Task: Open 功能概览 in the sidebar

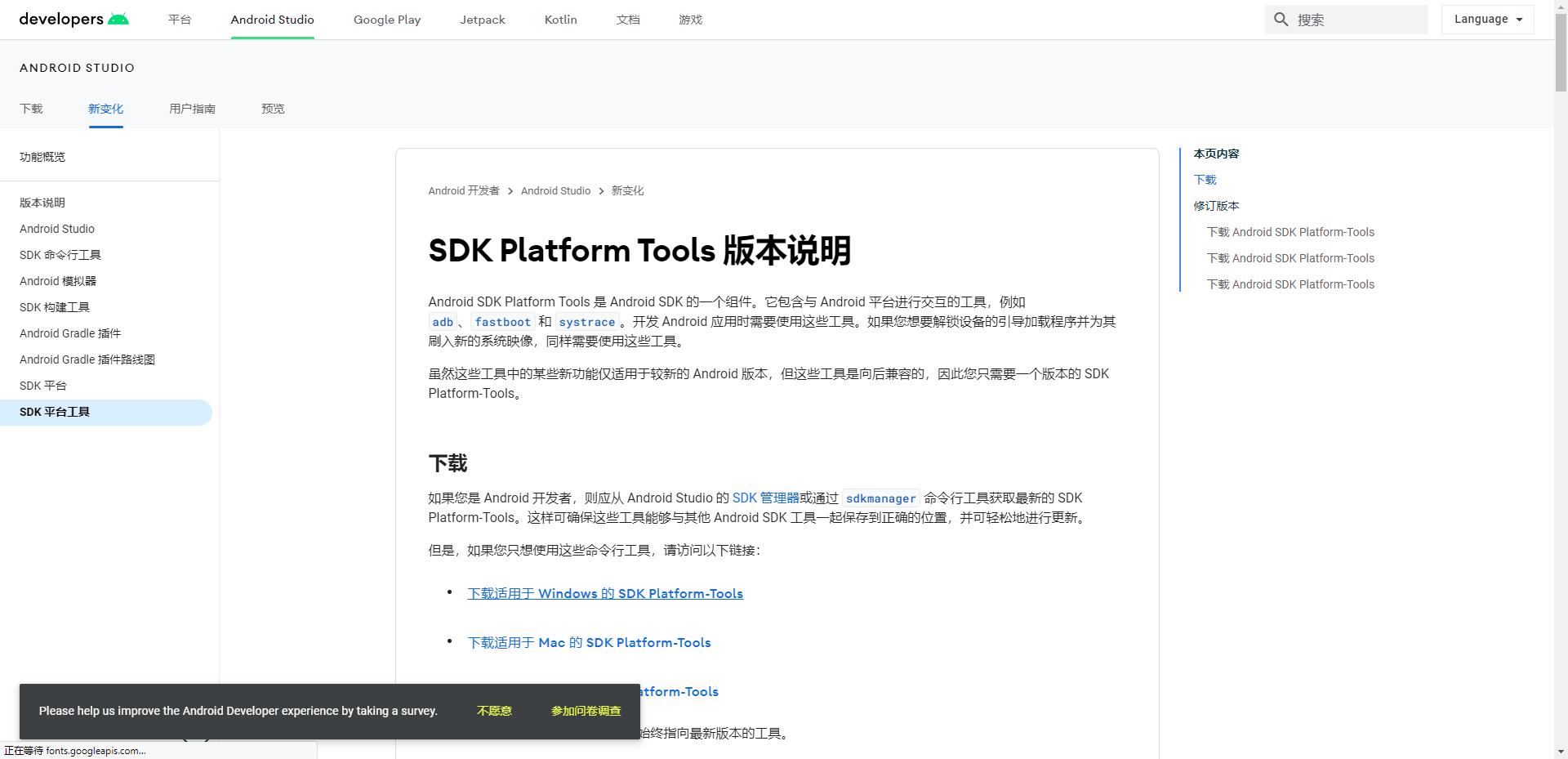Action: (x=42, y=157)
